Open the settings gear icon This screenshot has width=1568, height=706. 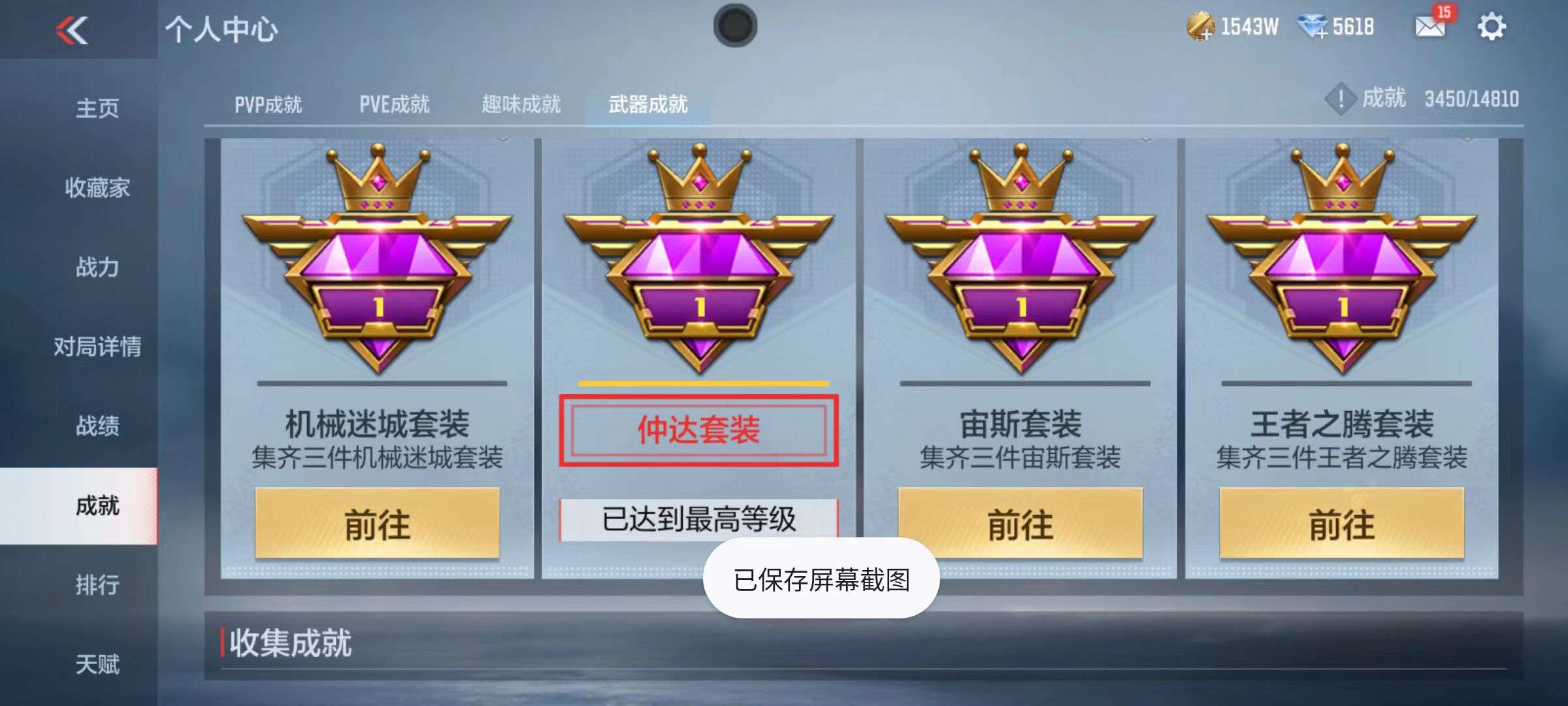[1492, 27]
